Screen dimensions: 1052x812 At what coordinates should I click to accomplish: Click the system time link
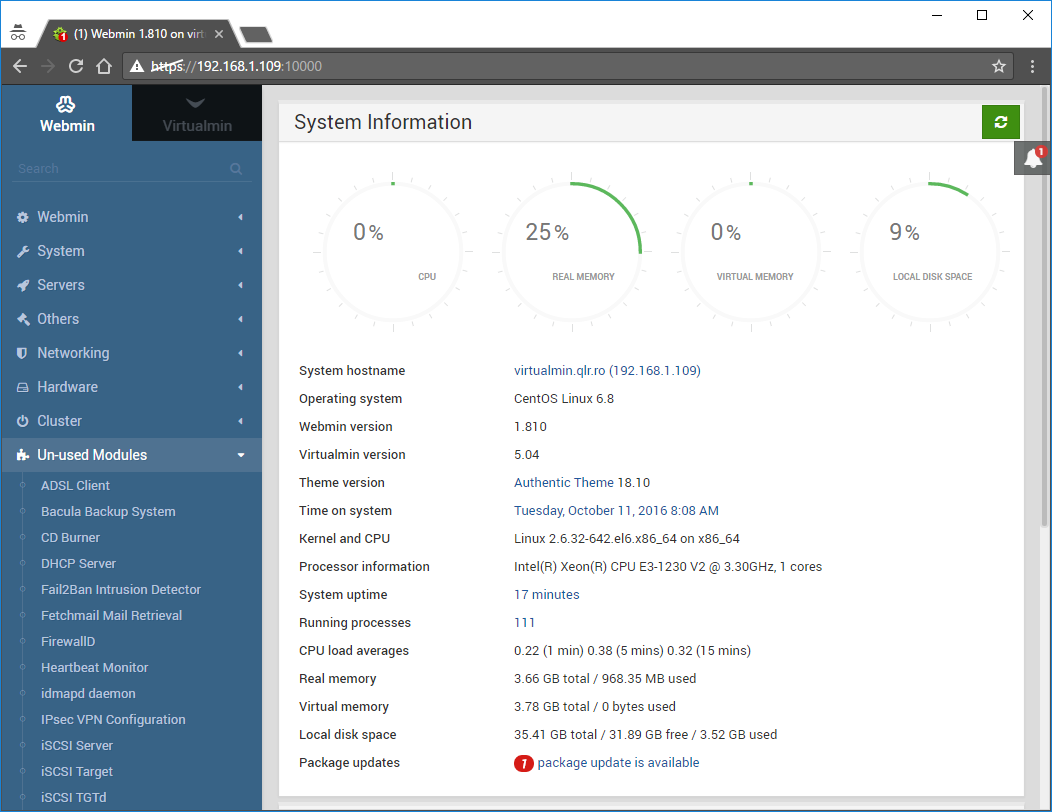(616, 511)
